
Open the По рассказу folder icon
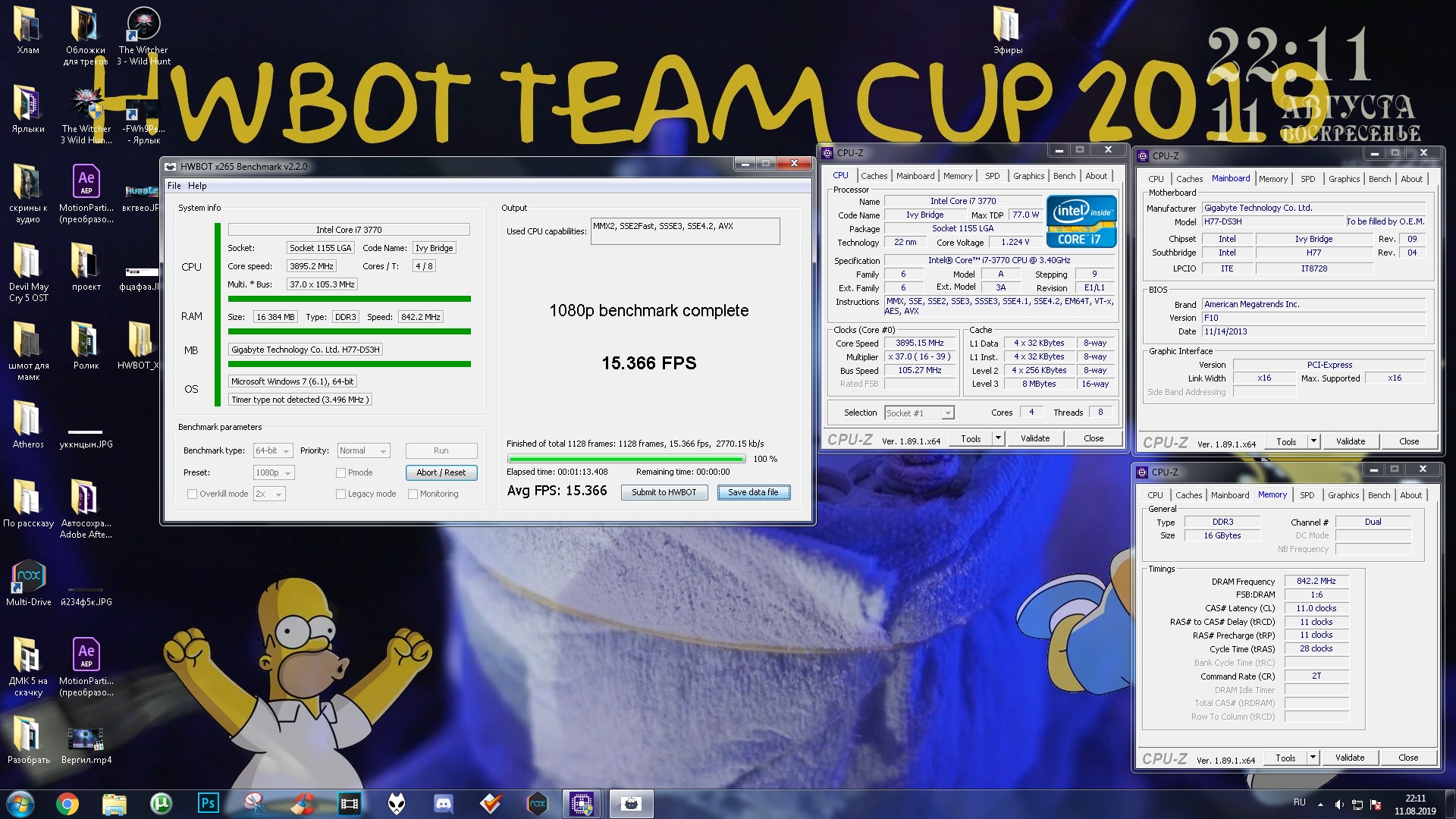point(28,504)
